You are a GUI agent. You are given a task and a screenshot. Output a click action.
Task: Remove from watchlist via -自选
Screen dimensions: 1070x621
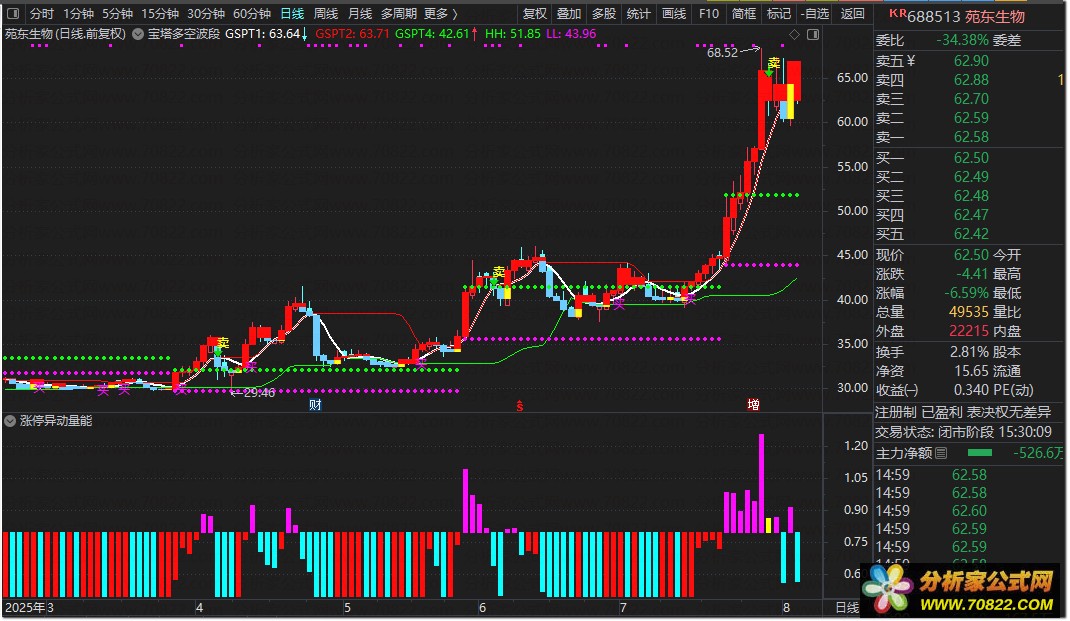tap(814, 14)
